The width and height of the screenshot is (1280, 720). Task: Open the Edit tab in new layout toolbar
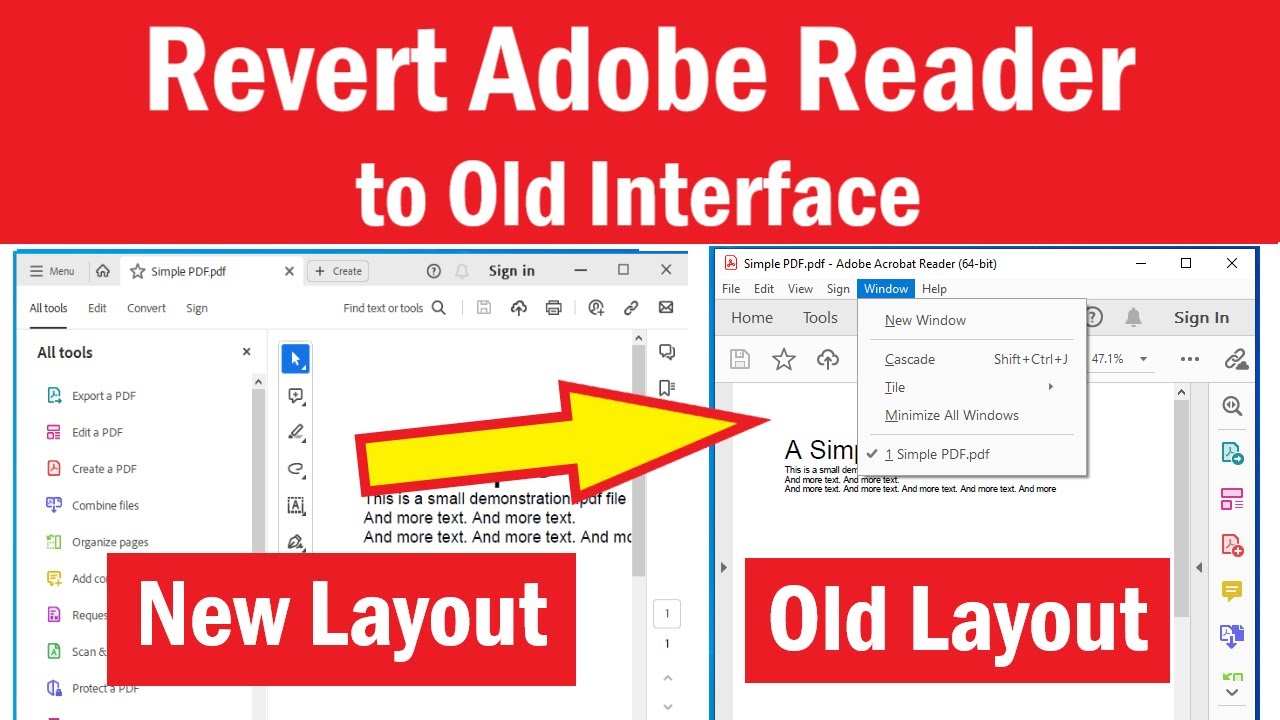click(x=97, y=308)
